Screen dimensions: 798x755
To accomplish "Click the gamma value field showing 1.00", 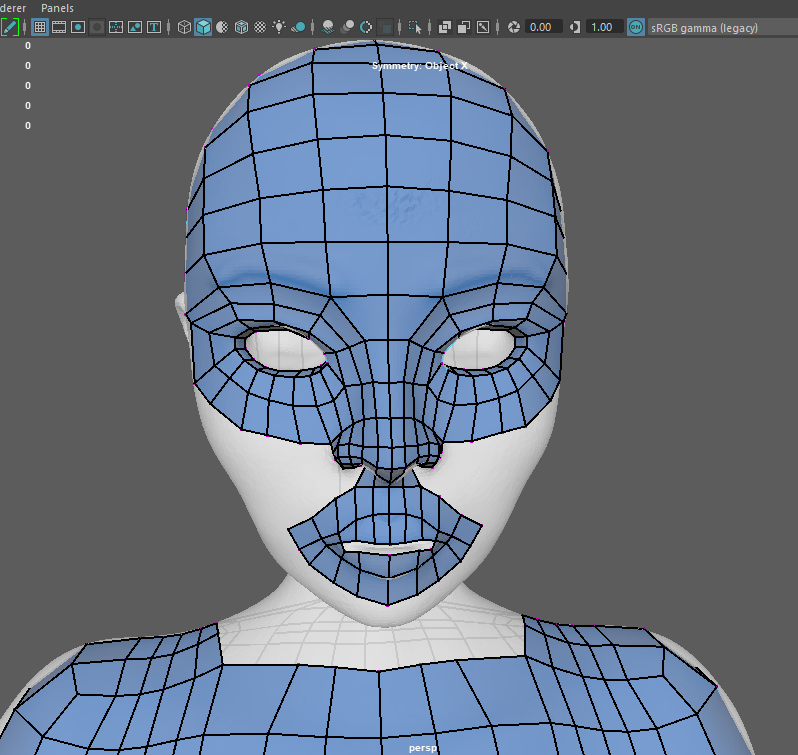I will 603,27.
